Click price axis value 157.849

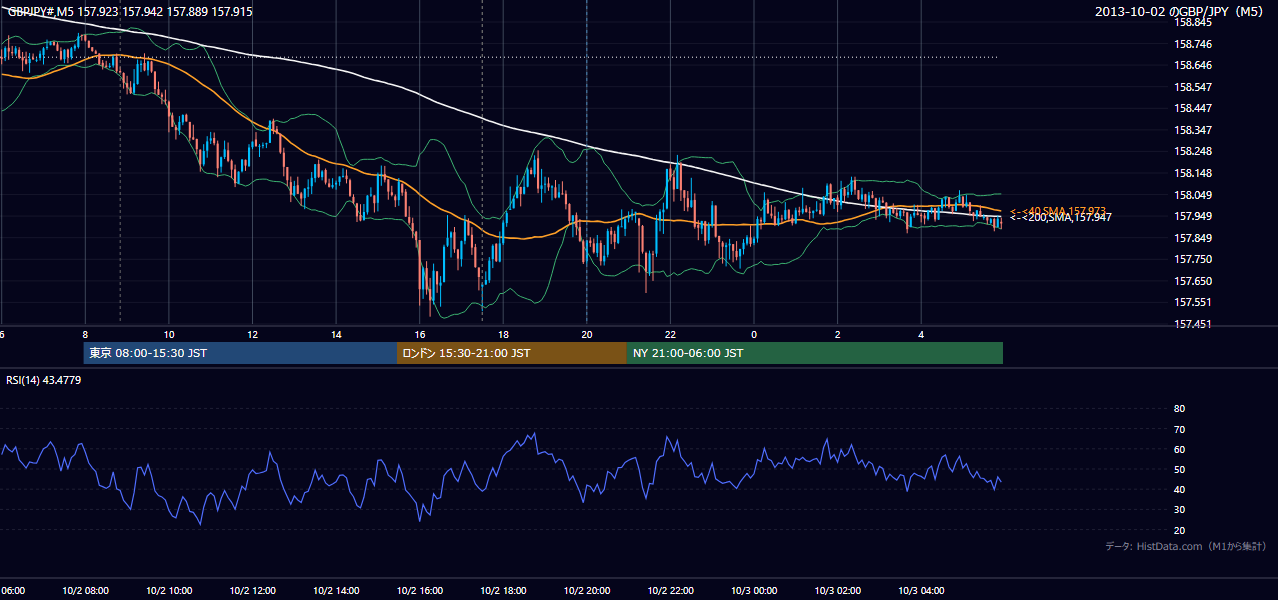[x=1193, y=238]
